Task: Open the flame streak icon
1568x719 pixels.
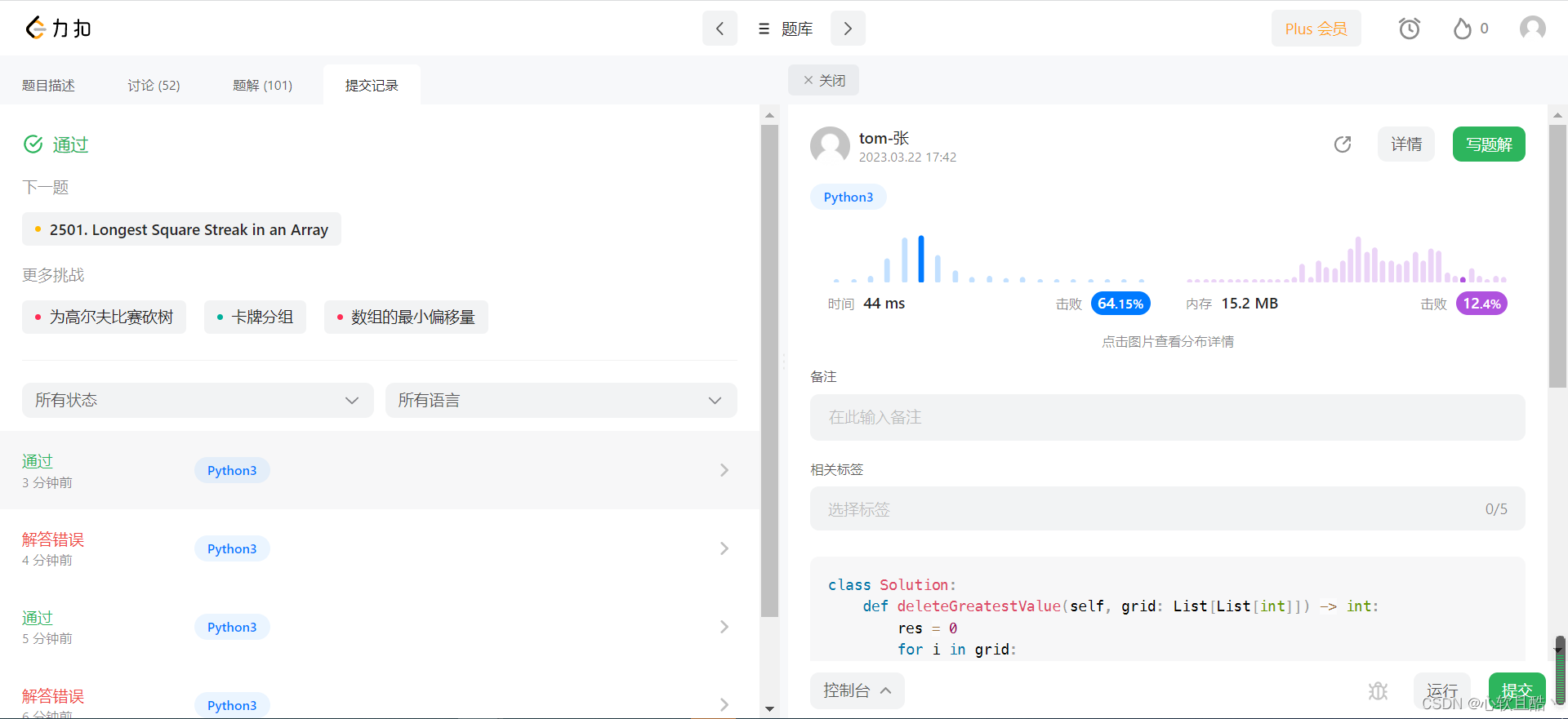Action: [1462, 29]
